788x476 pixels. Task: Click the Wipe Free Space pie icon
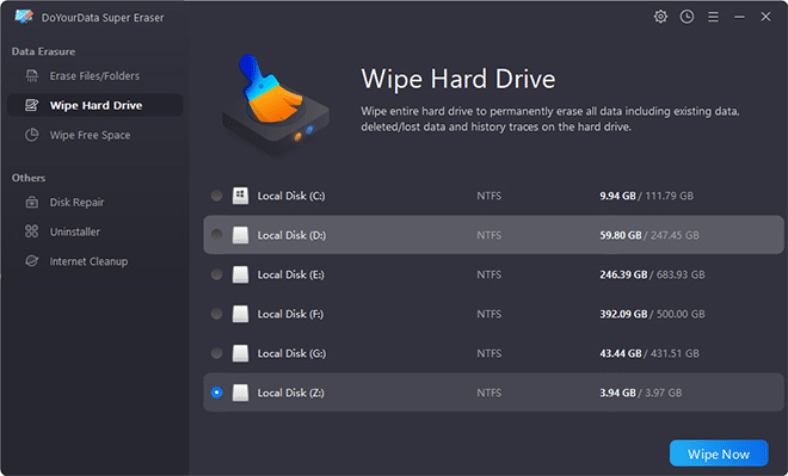(x=32, y=135)
